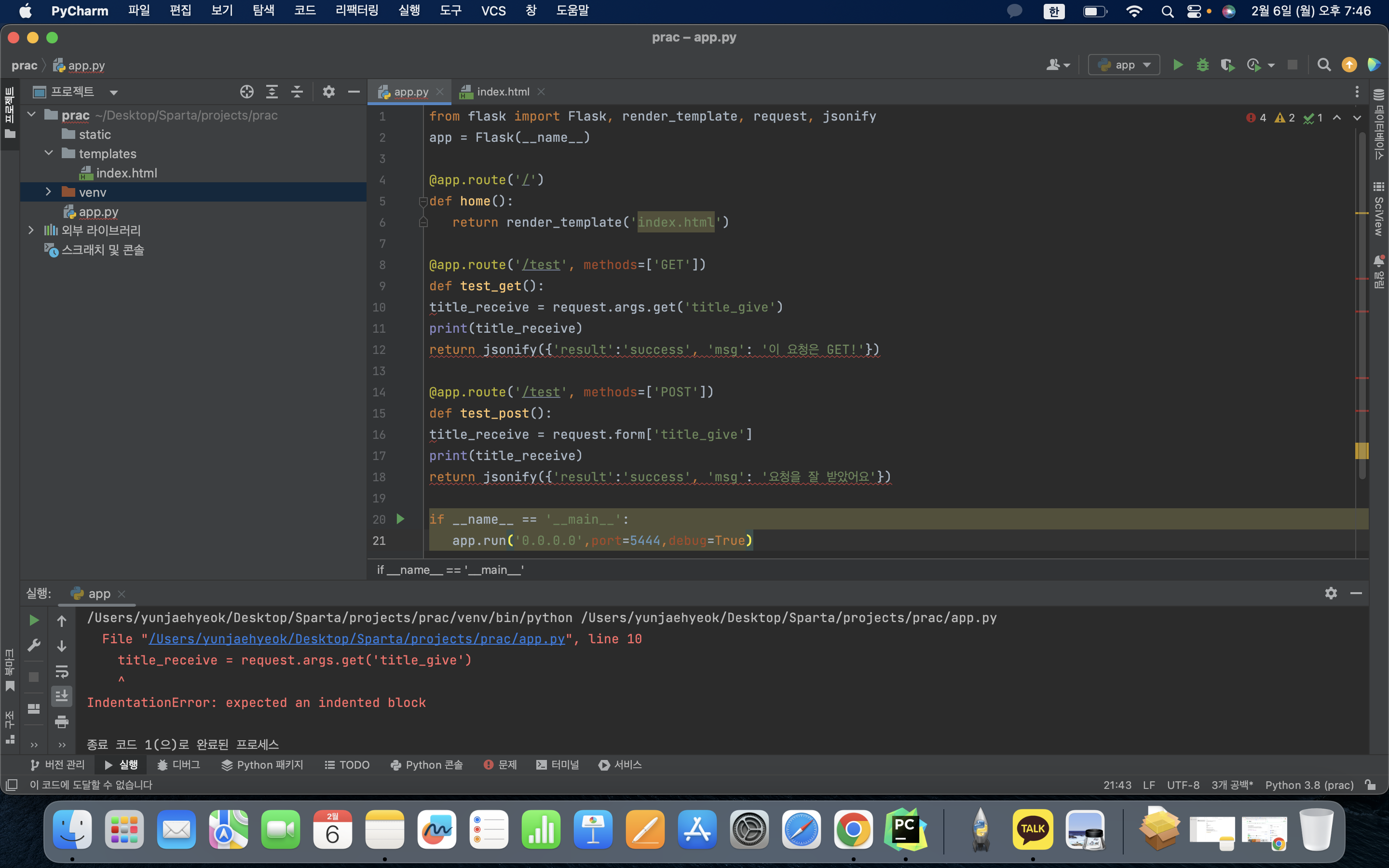Open KakaoTalk from the Dock
1389x868 pixels.
[1033, 829]
